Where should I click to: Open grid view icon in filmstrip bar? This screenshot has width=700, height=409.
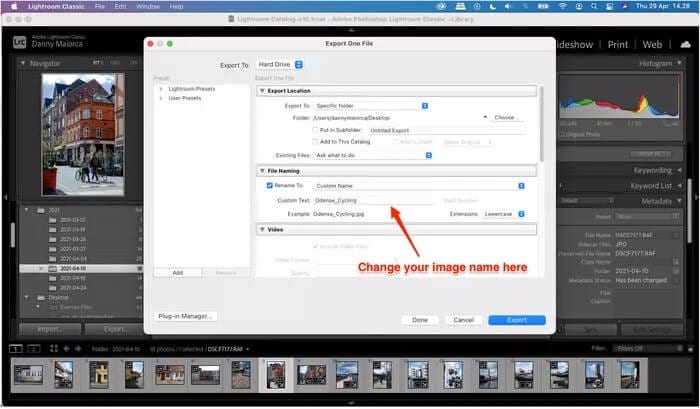pyautogui.click(x=54, y=349)
